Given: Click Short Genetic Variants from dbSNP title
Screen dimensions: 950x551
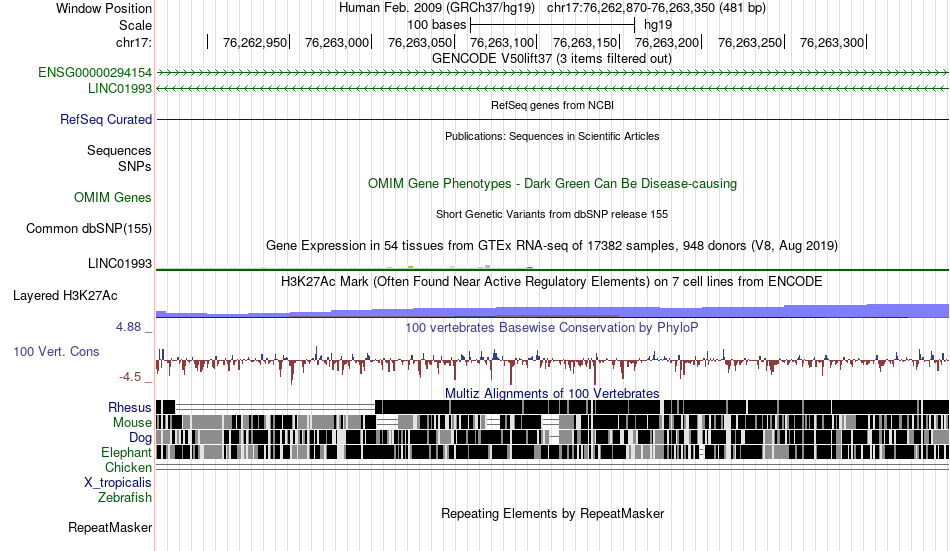Looking at the screenshot, I should click(x=552, y=215).
